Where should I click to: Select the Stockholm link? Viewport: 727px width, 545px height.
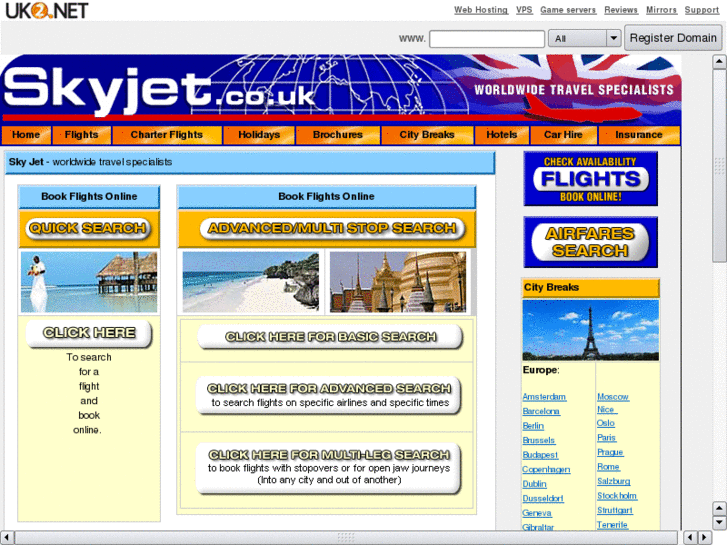(617, 496)
